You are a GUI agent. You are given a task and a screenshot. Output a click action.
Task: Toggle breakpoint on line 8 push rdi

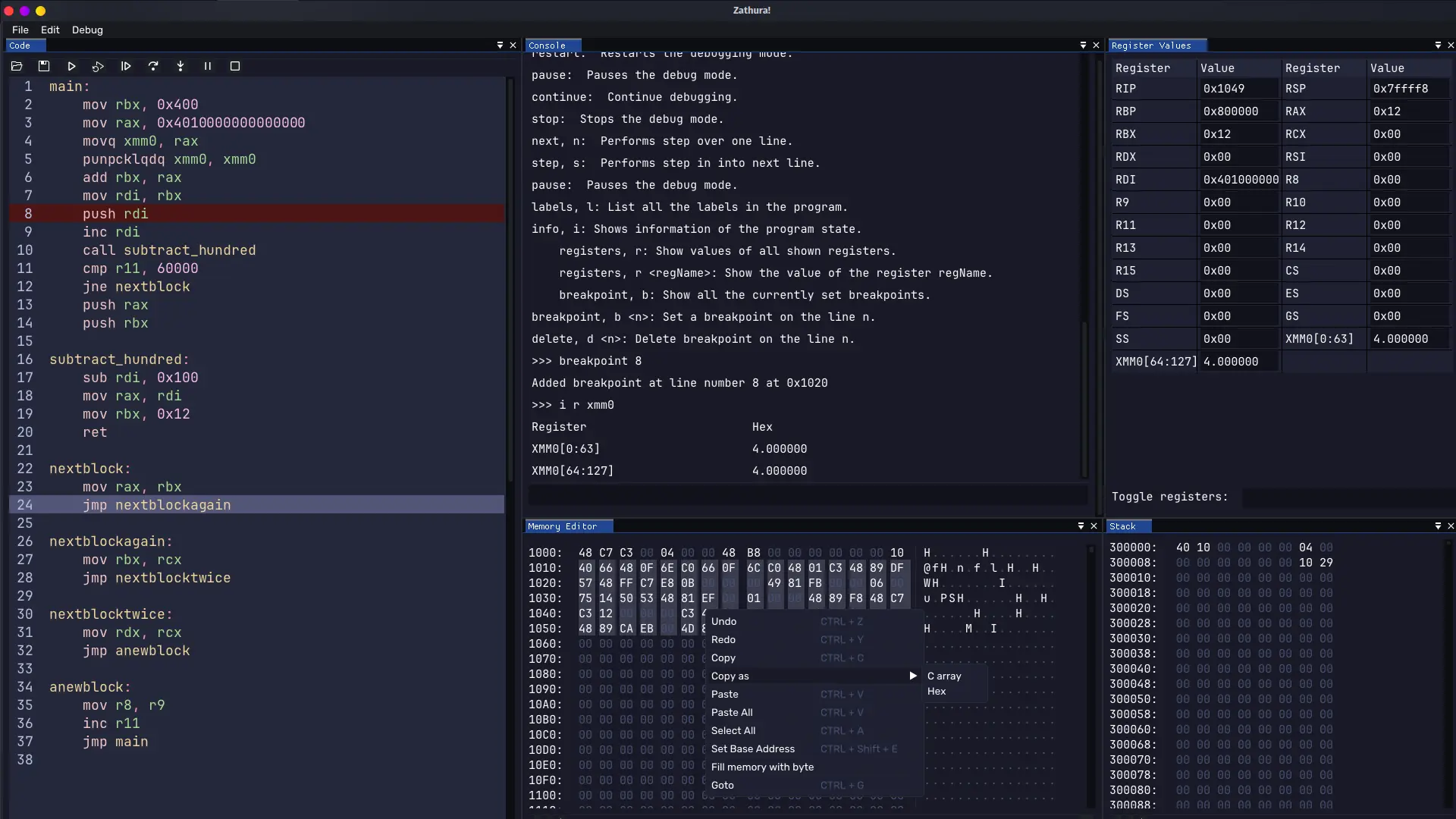point(27,214)
